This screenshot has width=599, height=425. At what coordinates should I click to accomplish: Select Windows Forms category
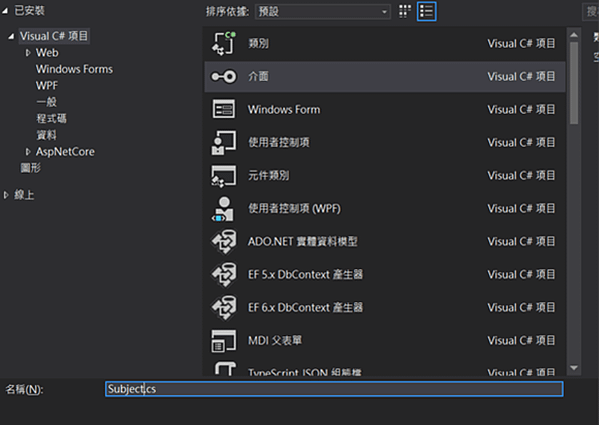[74, 69]
